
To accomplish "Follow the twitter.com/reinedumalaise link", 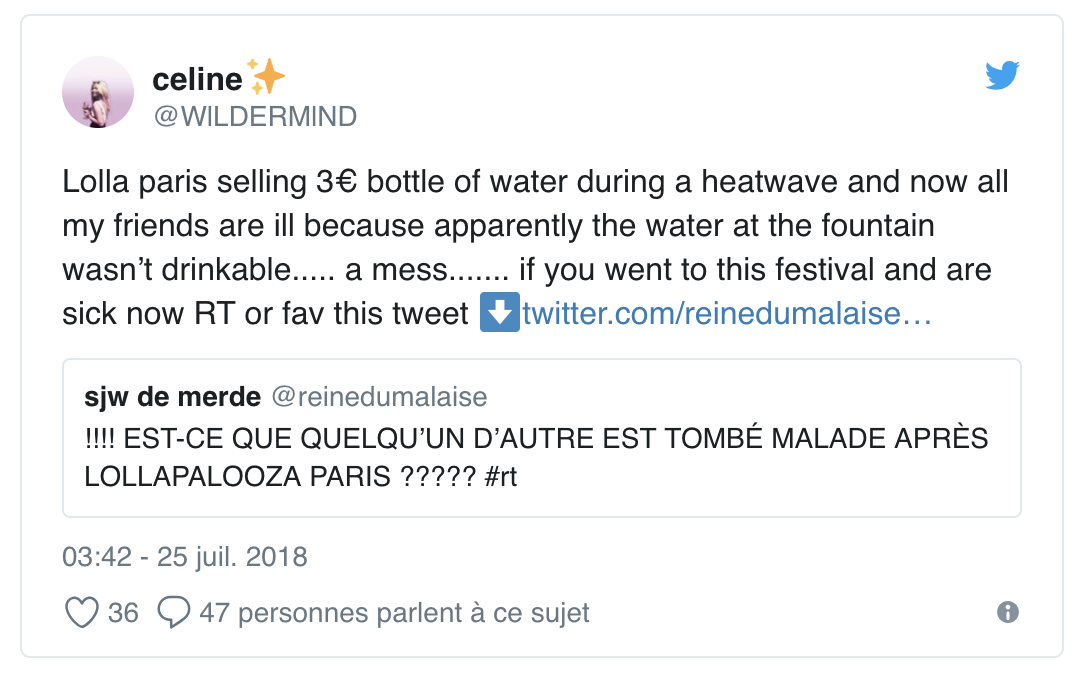I will (x=727, y=314).
